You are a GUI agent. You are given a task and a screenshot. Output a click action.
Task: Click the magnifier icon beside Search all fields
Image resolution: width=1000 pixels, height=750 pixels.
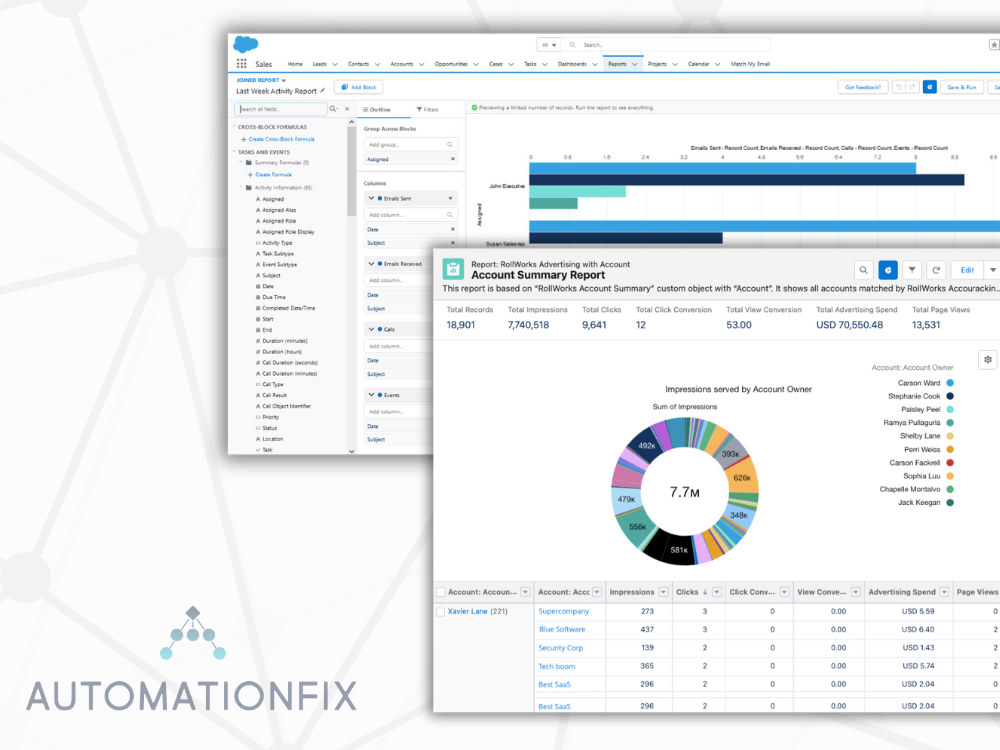[333, 109]
